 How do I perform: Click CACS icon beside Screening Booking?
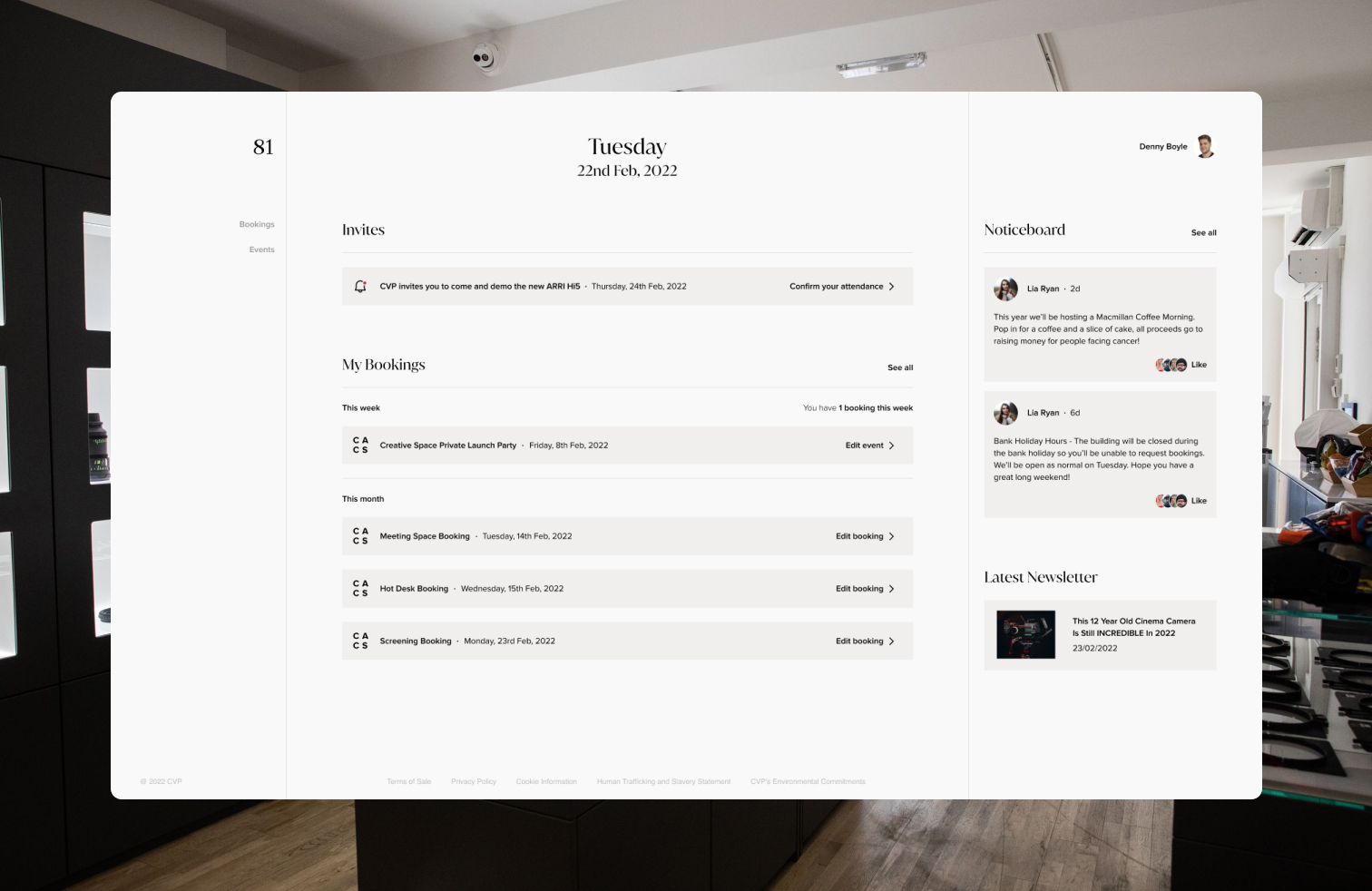pos(360,641)
